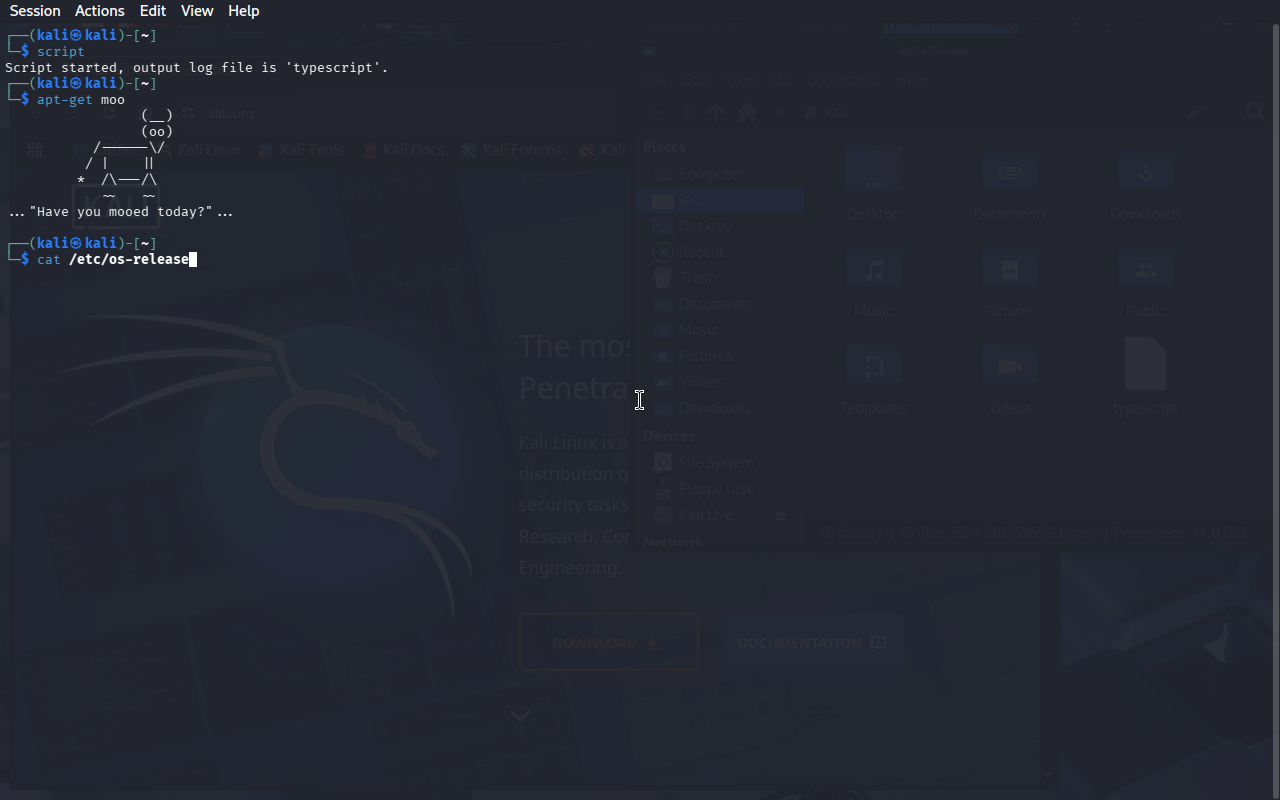This screenshot has height=800, width=1280.
Task: Select Trash in Places sidebar
Action: (697, 278)
